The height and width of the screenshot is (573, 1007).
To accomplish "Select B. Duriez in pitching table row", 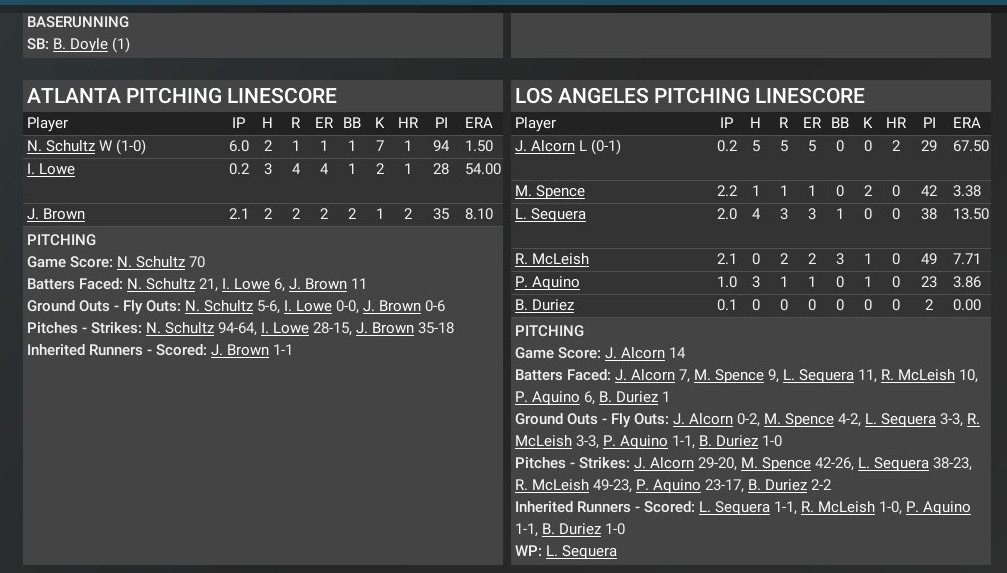I will coord(545,305).
